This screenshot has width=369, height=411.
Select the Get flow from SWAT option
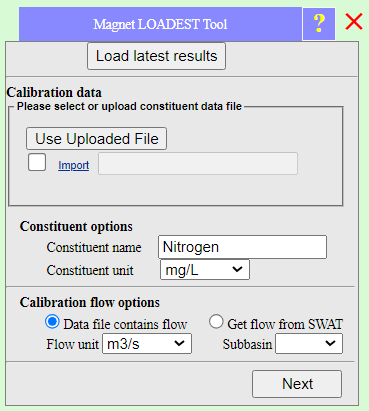coord(216,322)
